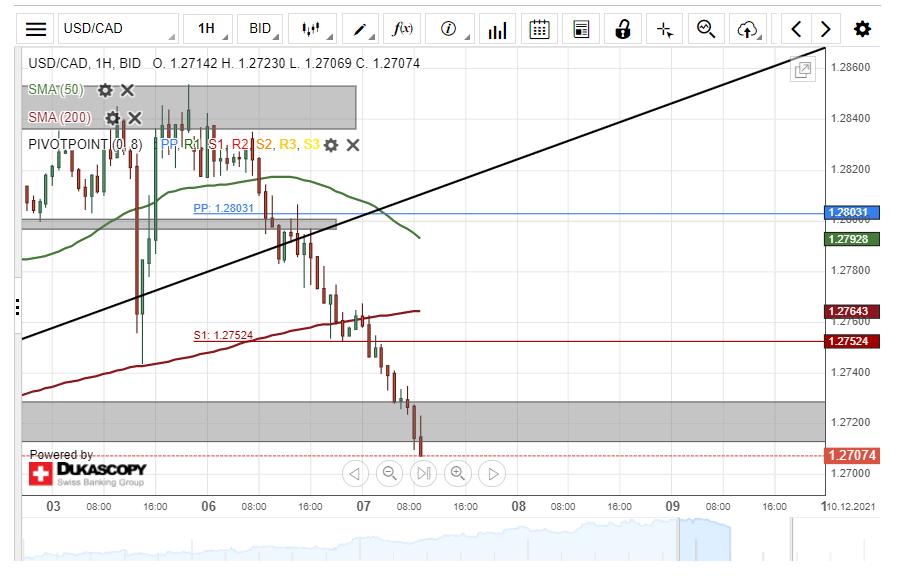Viewport: 899px width, 575px height.
Task: Pop out chart into new window
Action: [x=803, y=70]
